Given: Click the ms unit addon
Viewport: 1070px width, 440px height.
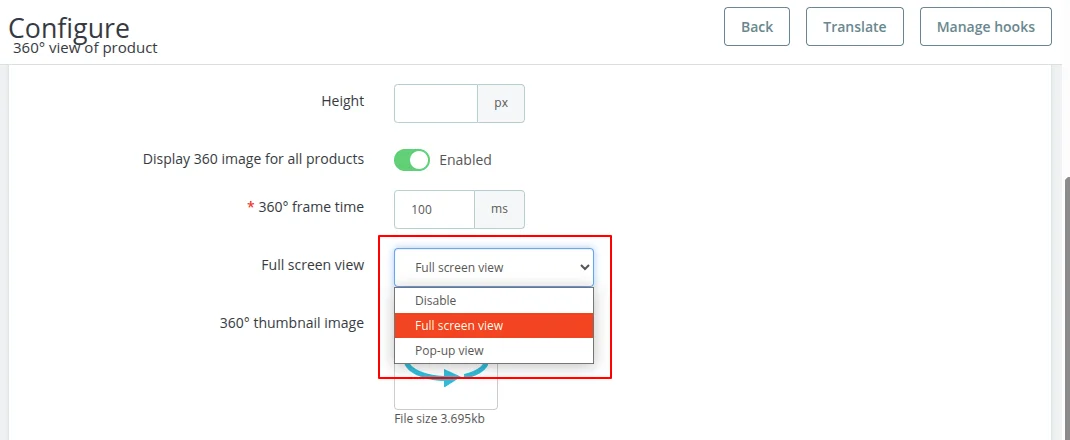Looking at the screenshot, I should coord(499,209).
